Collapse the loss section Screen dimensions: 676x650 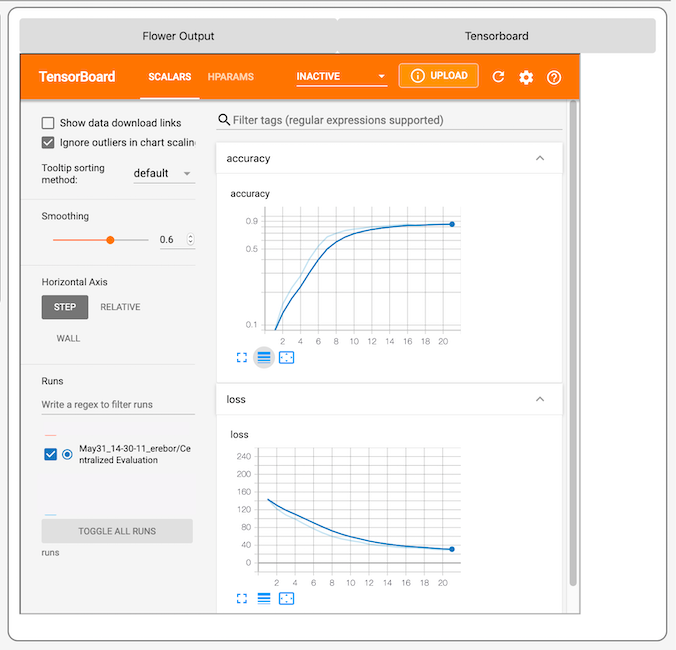click(x=540, y=399)
